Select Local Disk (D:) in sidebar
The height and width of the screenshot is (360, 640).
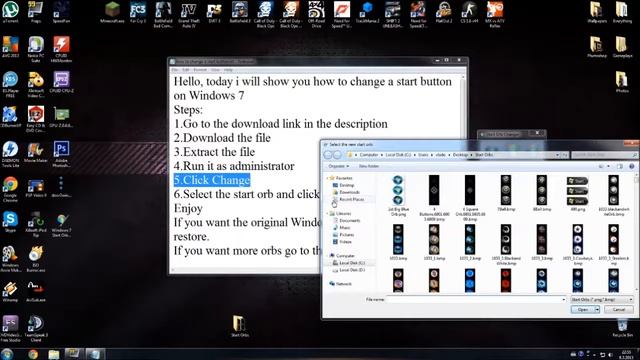pos(349,270)
